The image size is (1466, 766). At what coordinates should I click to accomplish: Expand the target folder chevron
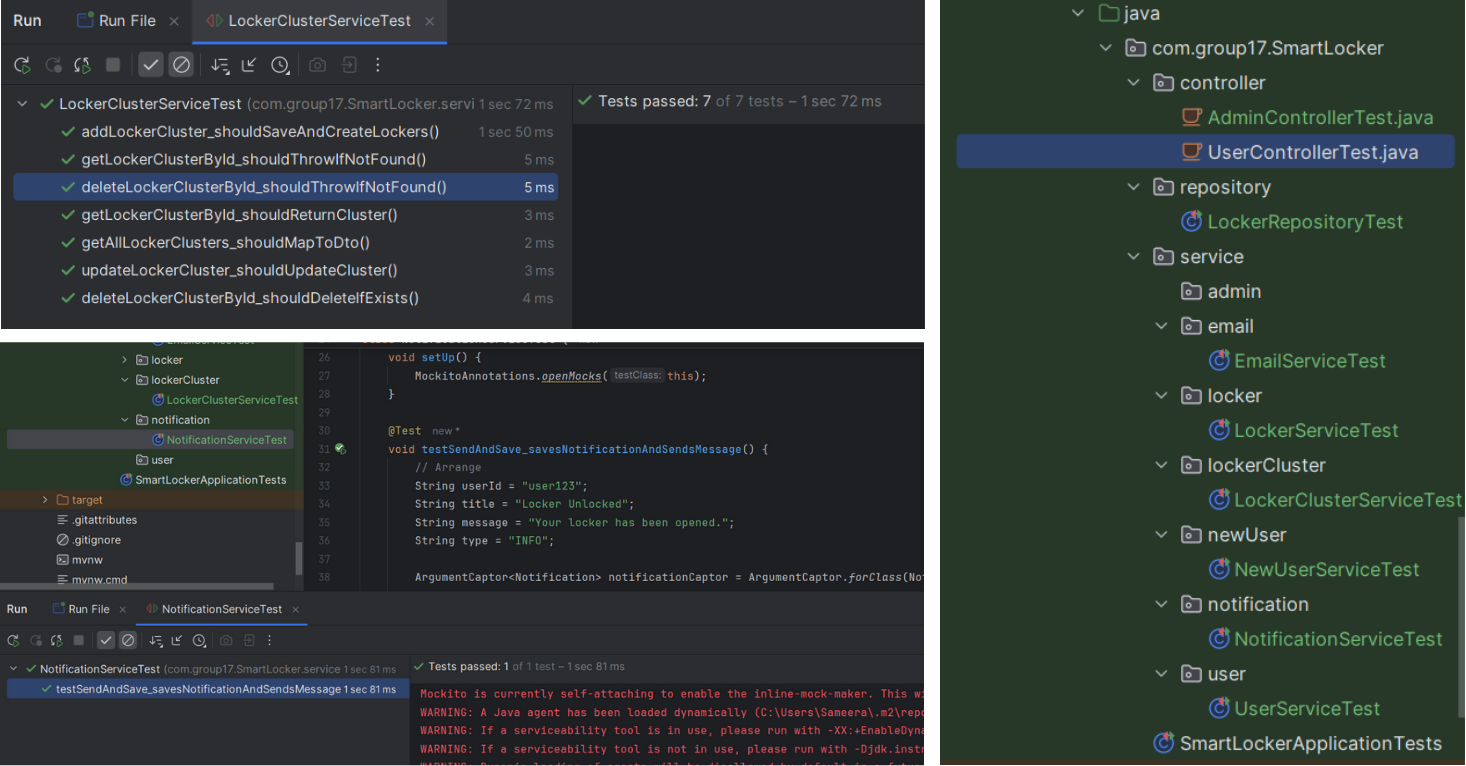tap(44, 500)
